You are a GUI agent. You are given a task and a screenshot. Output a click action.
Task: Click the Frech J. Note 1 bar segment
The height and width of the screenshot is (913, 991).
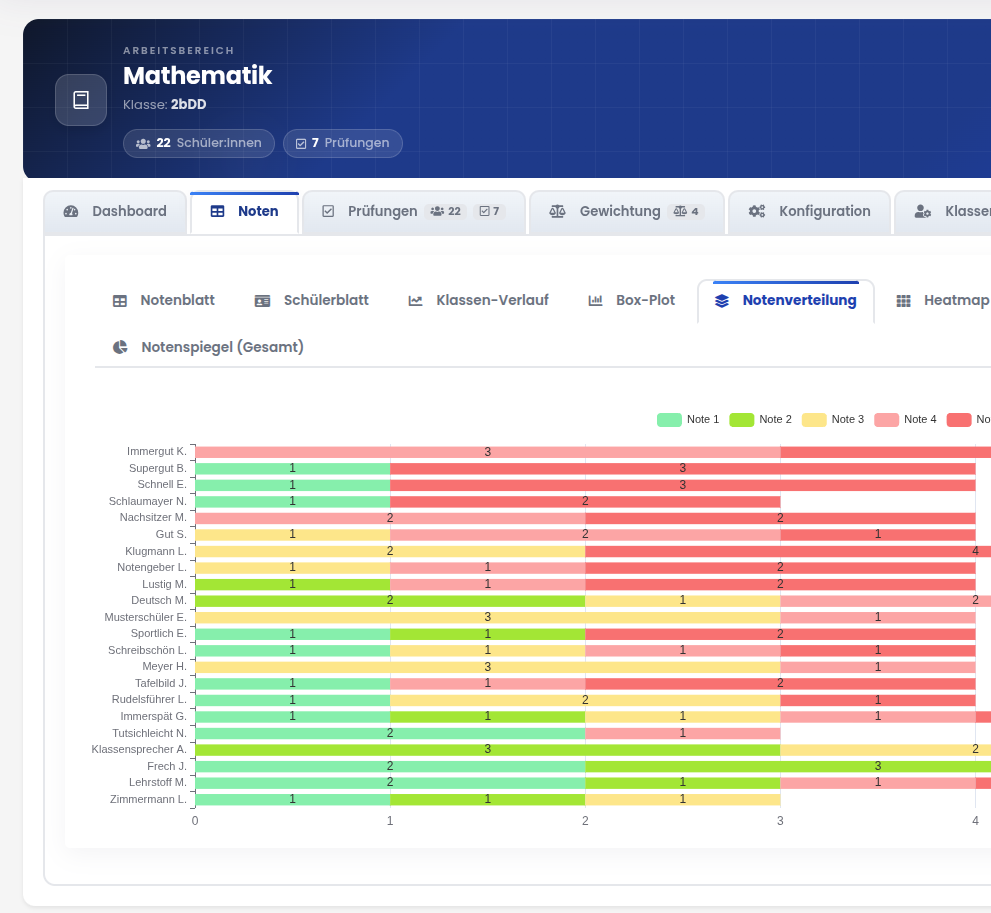tap(390, 766)
